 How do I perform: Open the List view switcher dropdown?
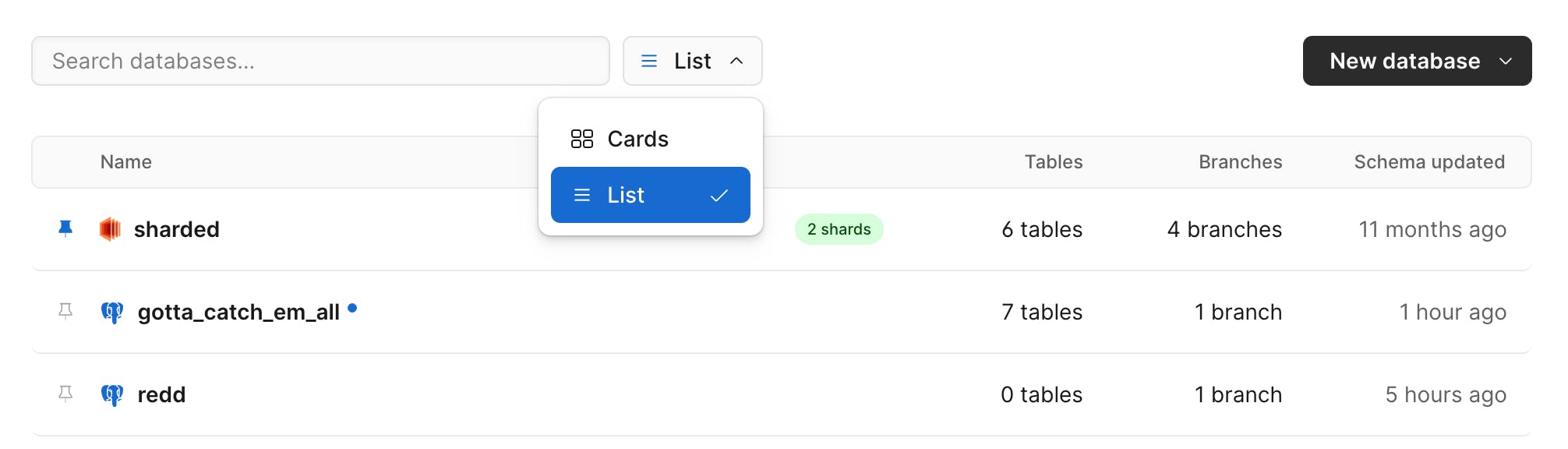point(692,61)
